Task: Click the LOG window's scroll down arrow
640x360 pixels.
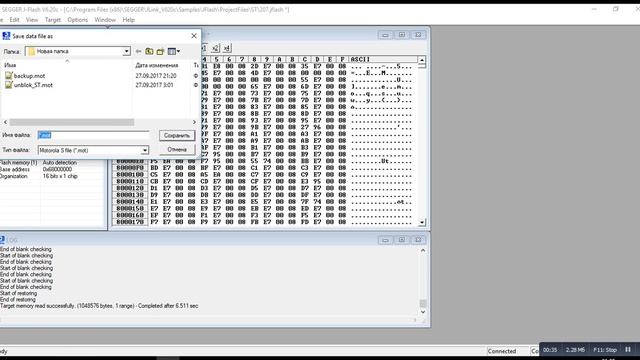Action: tap(423, 312)
